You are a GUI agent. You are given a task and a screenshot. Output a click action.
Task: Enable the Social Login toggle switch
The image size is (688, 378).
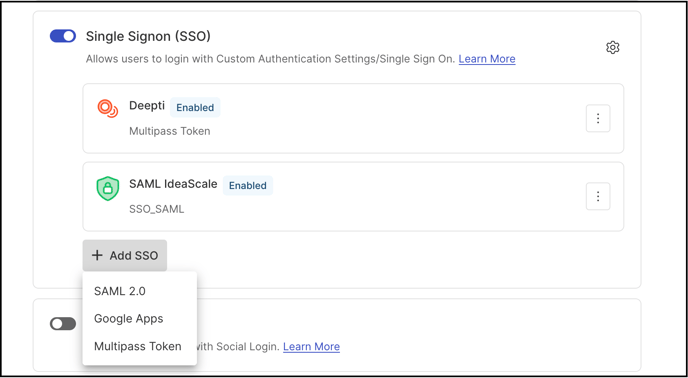point(63,324)
